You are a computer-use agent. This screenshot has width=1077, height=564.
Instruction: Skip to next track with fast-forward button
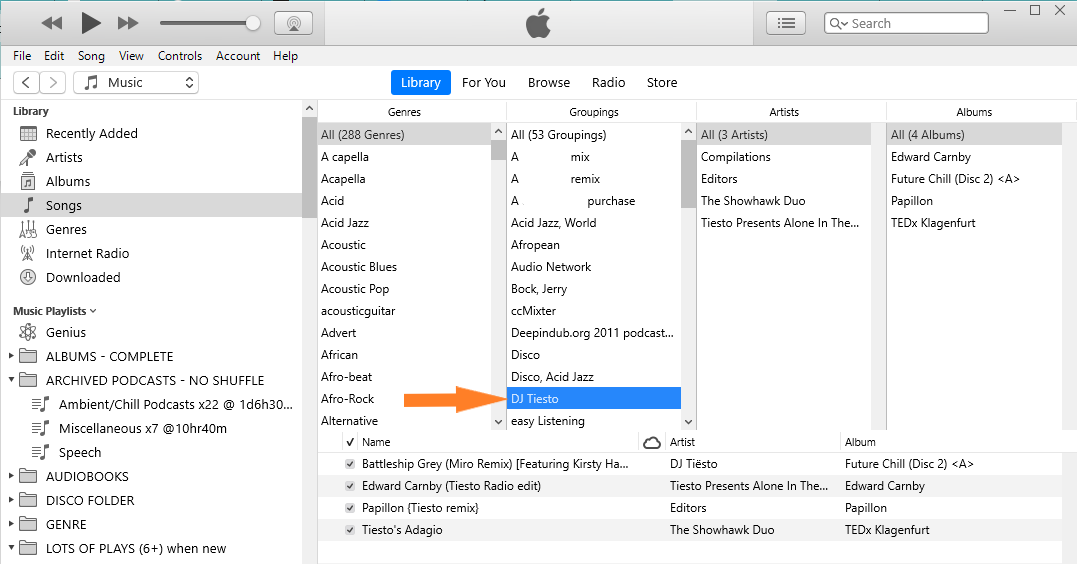point(128,23)
